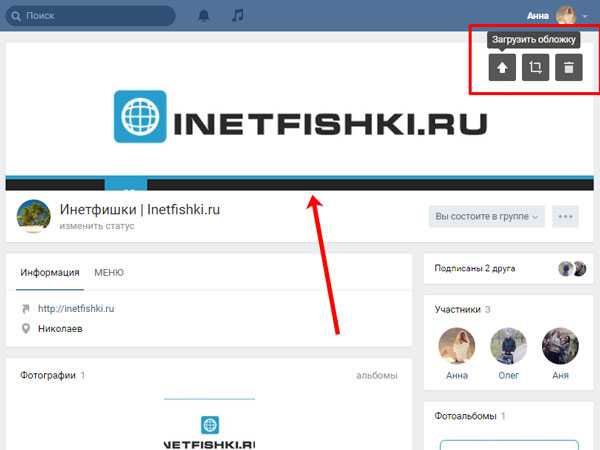Click the name Олег under avatar
The image size is (600, 450).
[509, 375]
